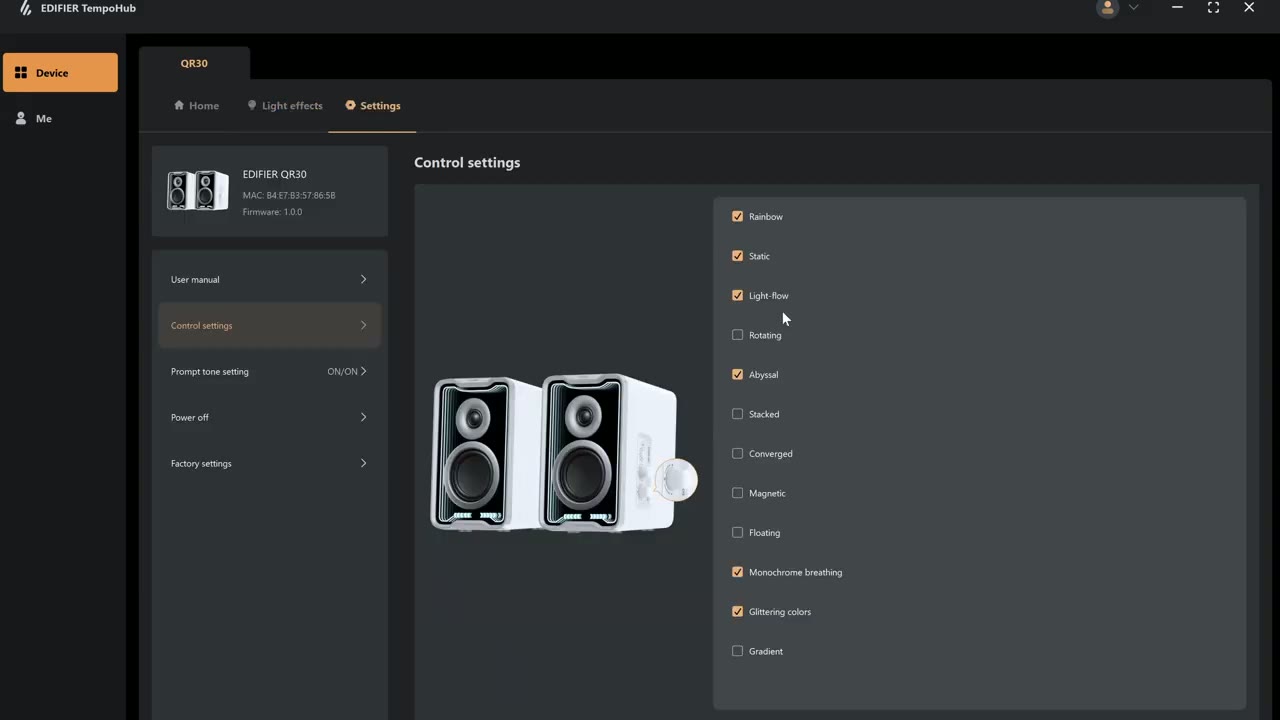Image resolution: width=1280 pixels, height=720 pixels.
Task: Enter fullscreen mode
Action: [x=1213, y=8]
